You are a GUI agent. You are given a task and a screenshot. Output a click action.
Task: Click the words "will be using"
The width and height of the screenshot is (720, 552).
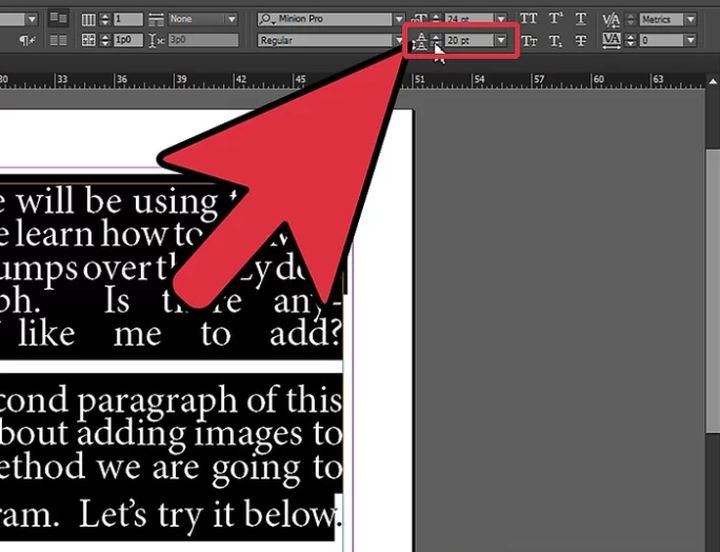pos(118,203)
